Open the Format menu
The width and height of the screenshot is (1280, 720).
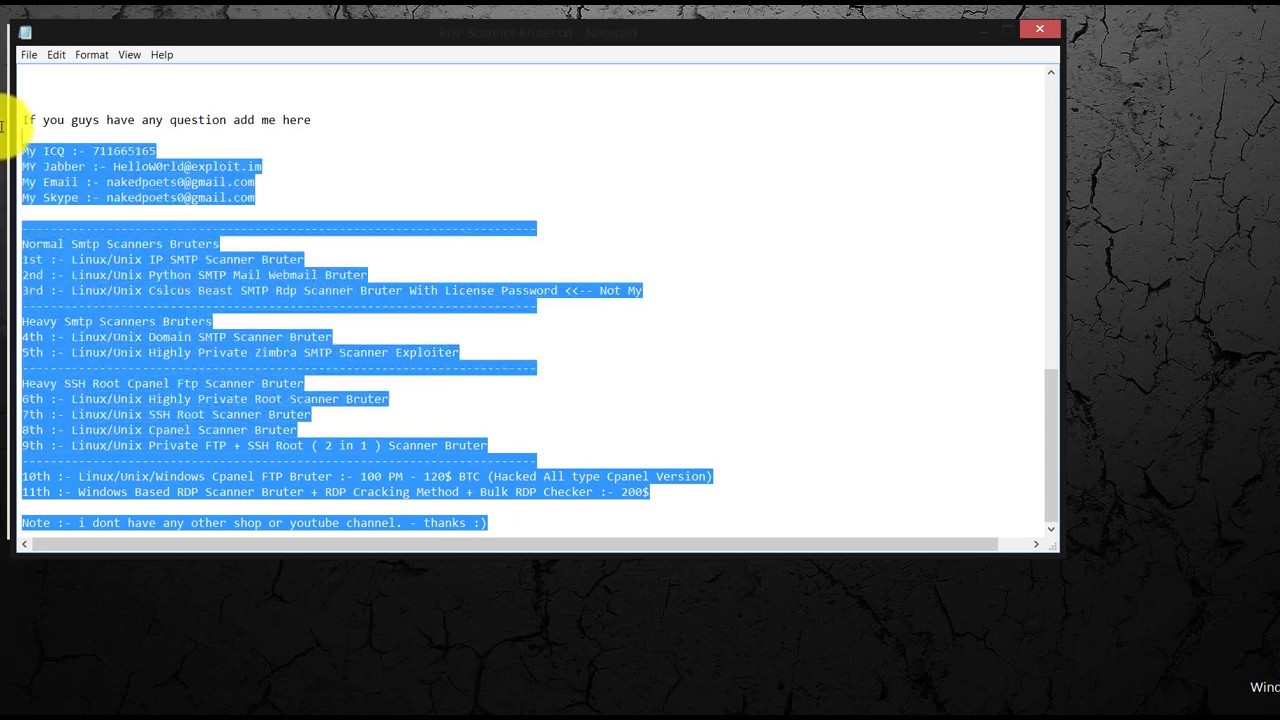point(91,55)
